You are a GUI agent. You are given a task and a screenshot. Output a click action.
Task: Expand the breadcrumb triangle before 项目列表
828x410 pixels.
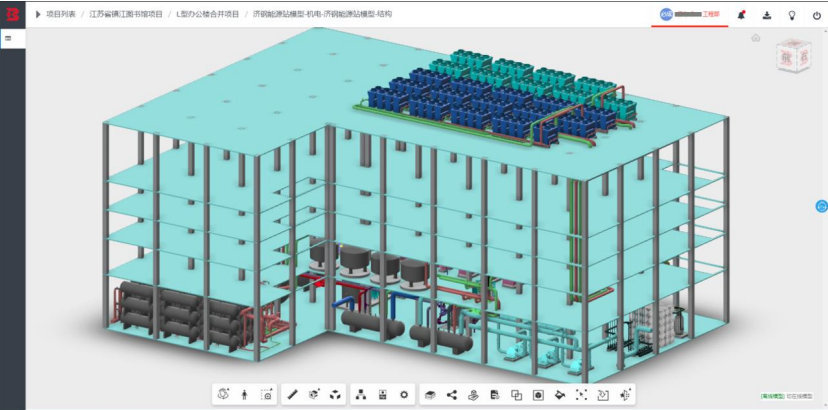click(38, 14)
